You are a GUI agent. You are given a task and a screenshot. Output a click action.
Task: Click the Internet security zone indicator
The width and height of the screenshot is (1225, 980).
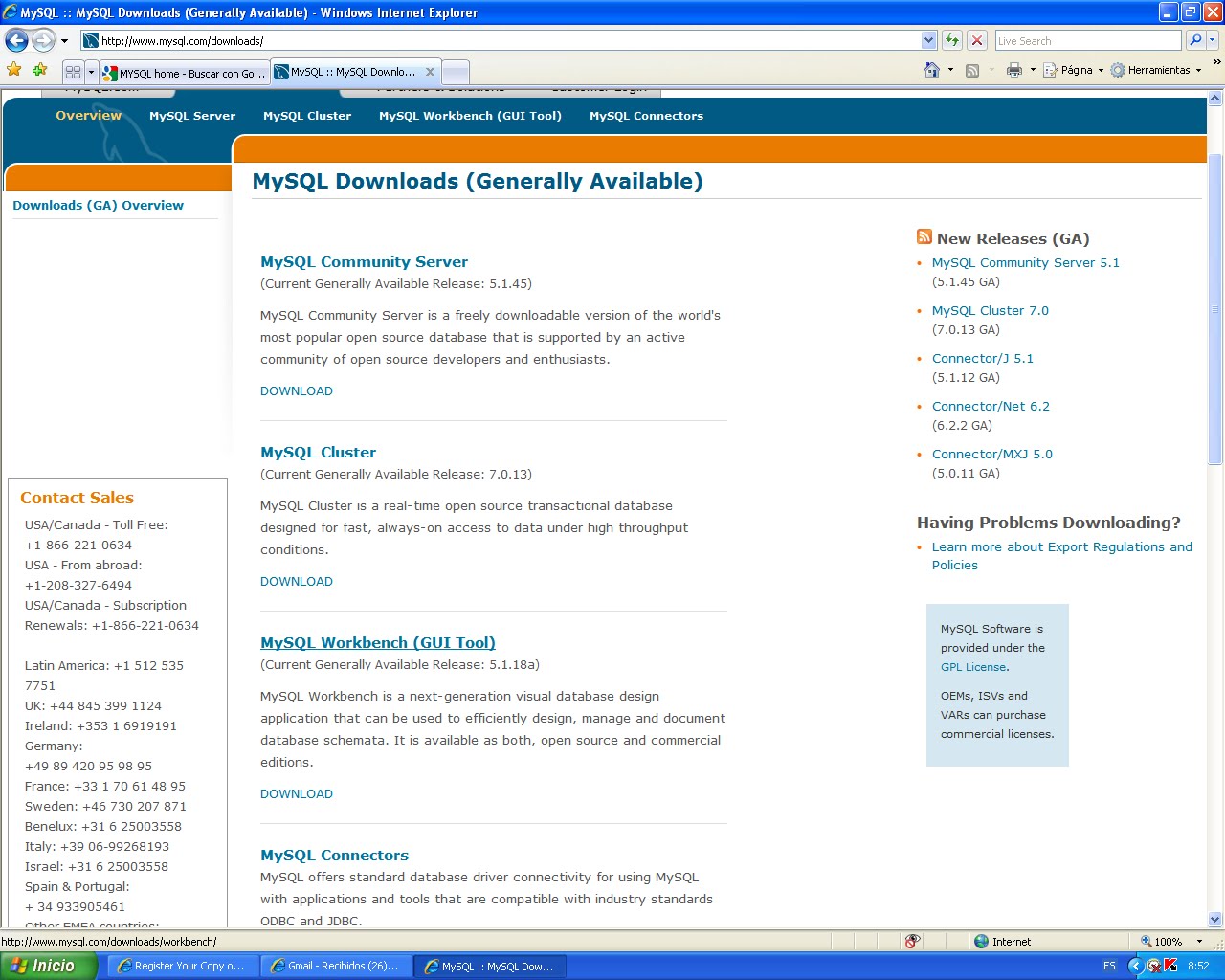(1002, 942)
